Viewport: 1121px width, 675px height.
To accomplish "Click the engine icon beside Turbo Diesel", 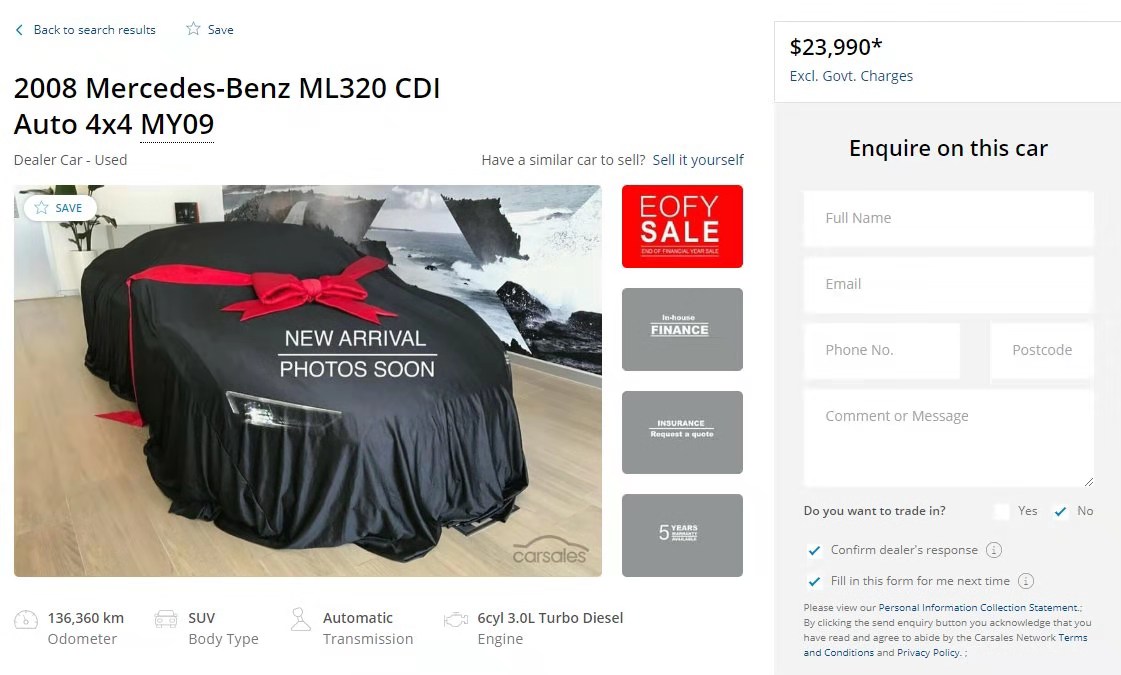I will (455, 619).
